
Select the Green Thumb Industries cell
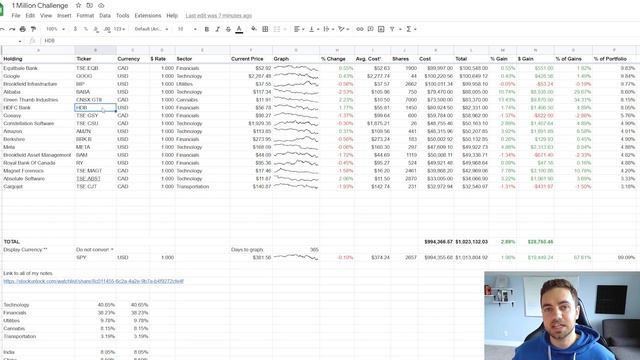click(x=38, y=100)
